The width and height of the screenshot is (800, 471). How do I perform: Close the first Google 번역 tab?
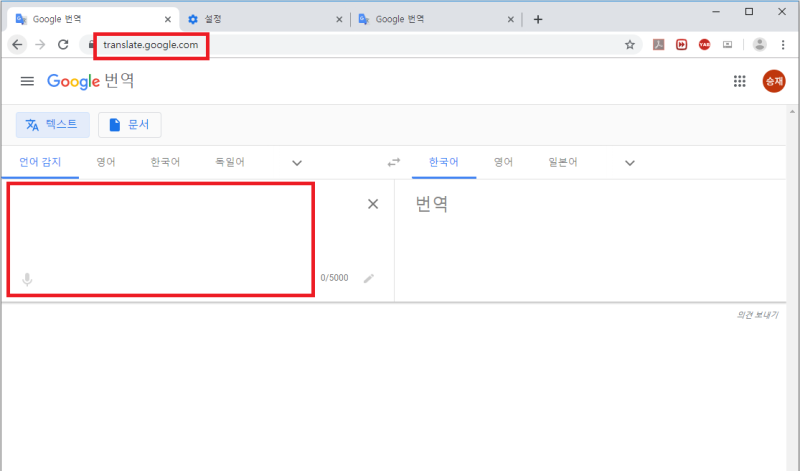(x=167, y=19)
